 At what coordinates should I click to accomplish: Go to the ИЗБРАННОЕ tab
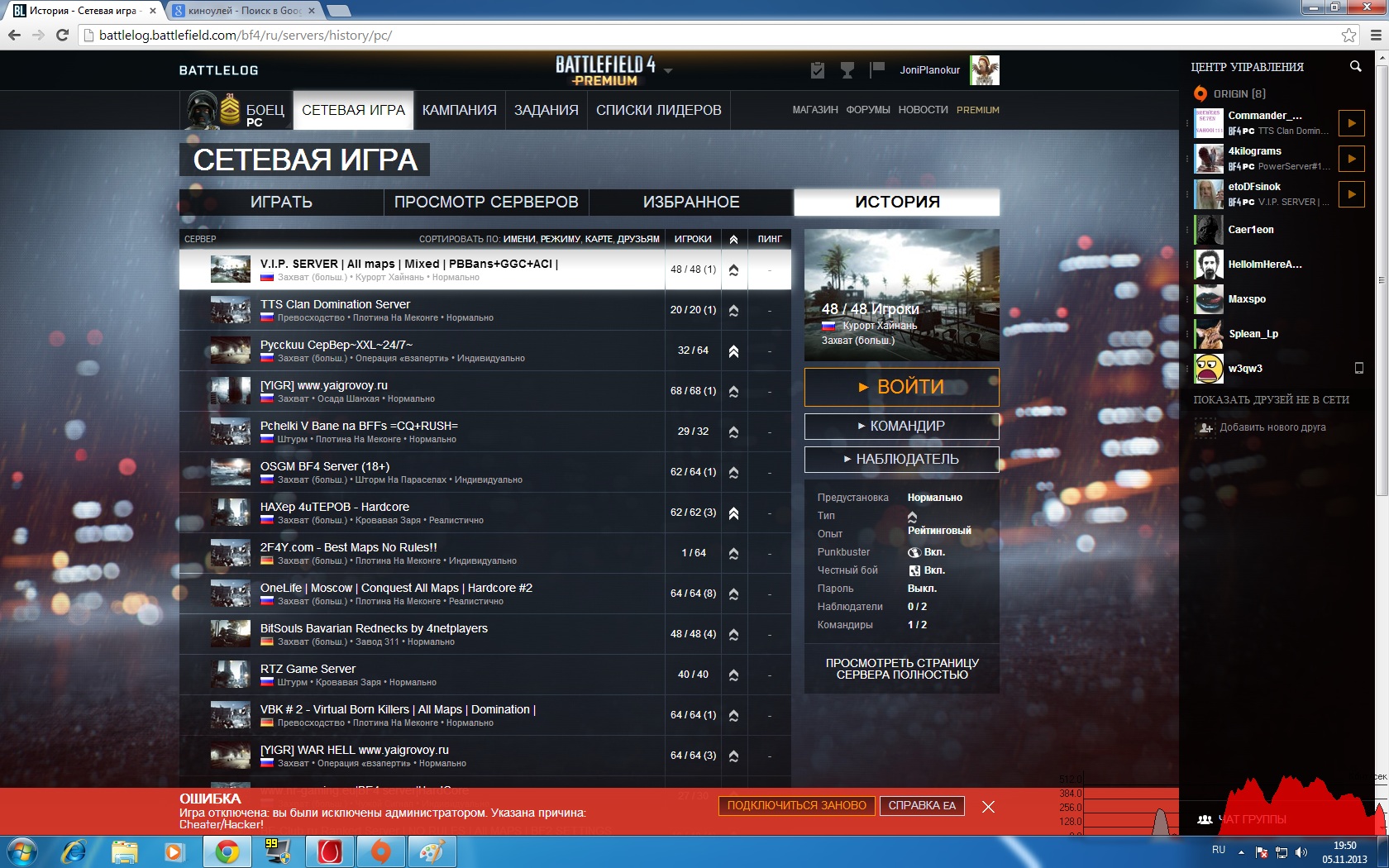coord(691,202)
